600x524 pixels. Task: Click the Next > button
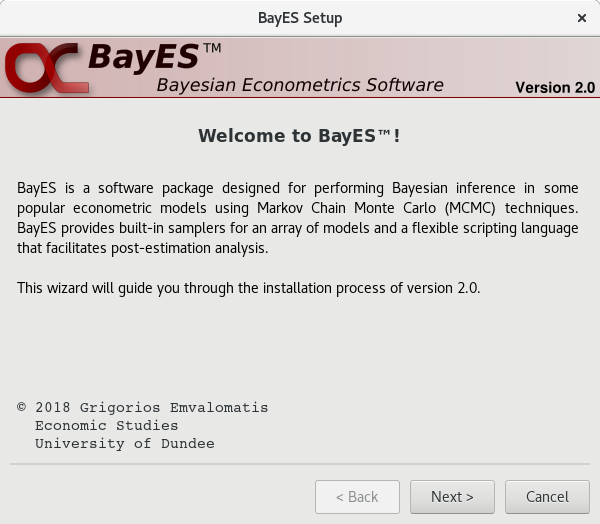pos(452,497)
